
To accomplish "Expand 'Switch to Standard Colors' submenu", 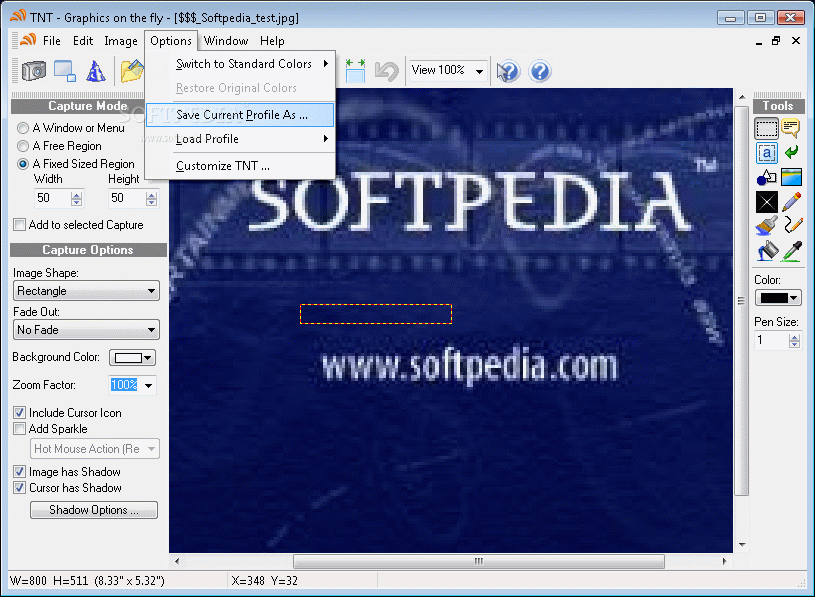I will pyautogui.click(x=240, y=64).
